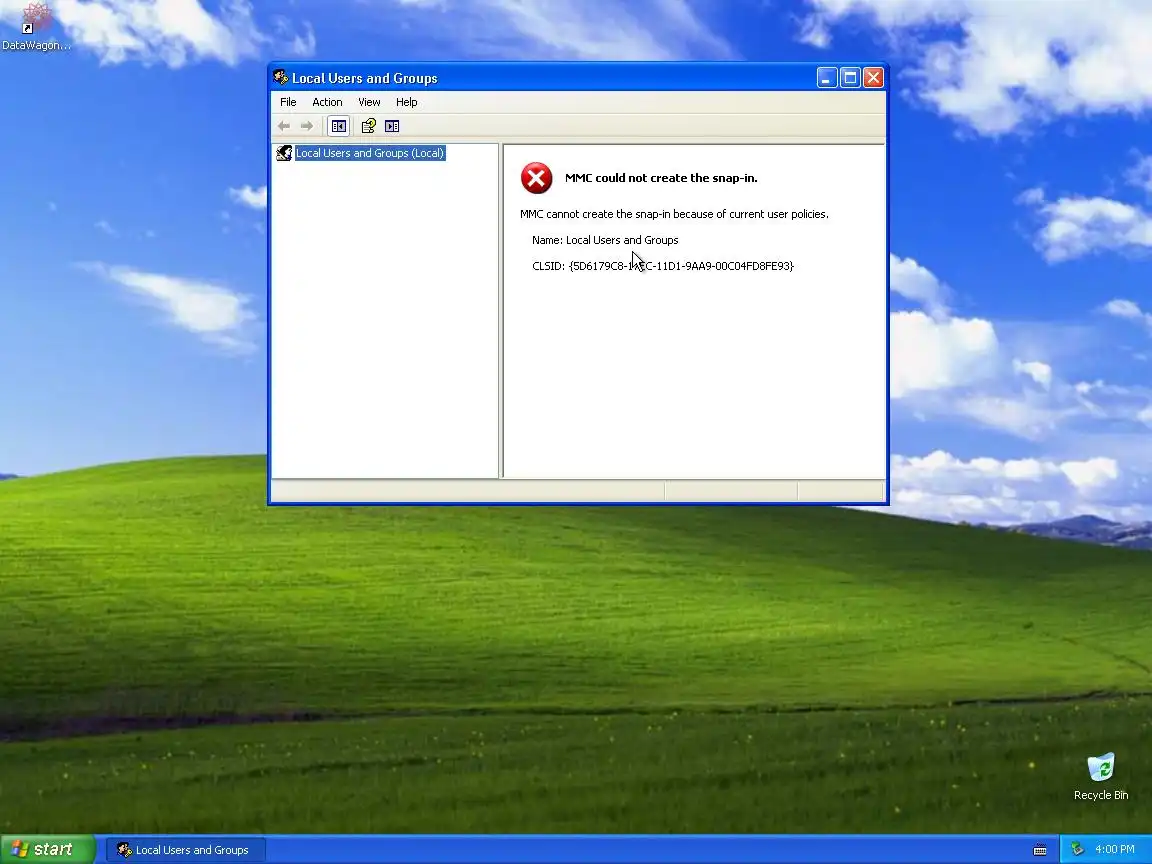
Task: Click the Local Users and Groups tree node icon
Action: [284, 153]
